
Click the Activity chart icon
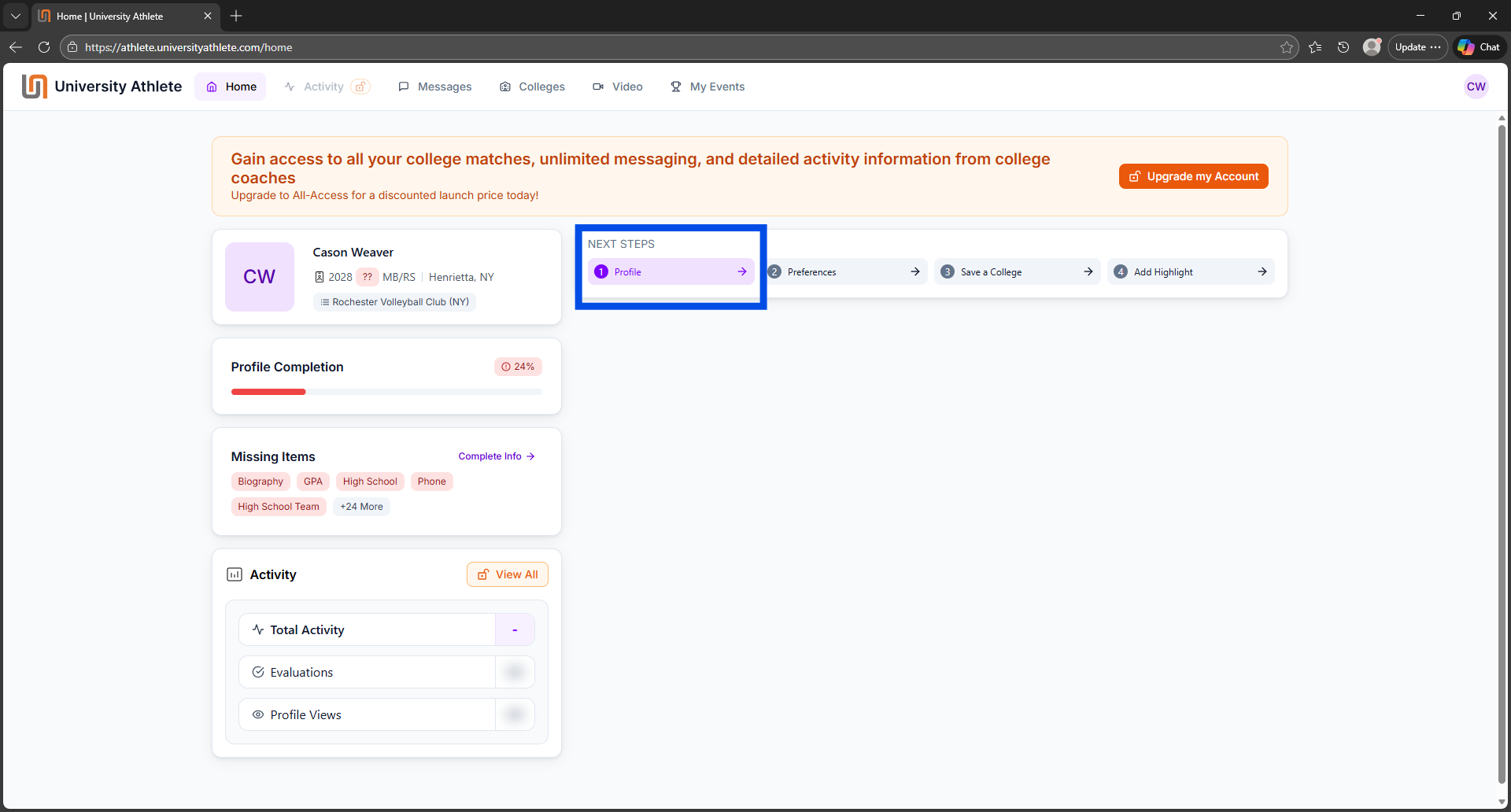(x=235, y=574)
